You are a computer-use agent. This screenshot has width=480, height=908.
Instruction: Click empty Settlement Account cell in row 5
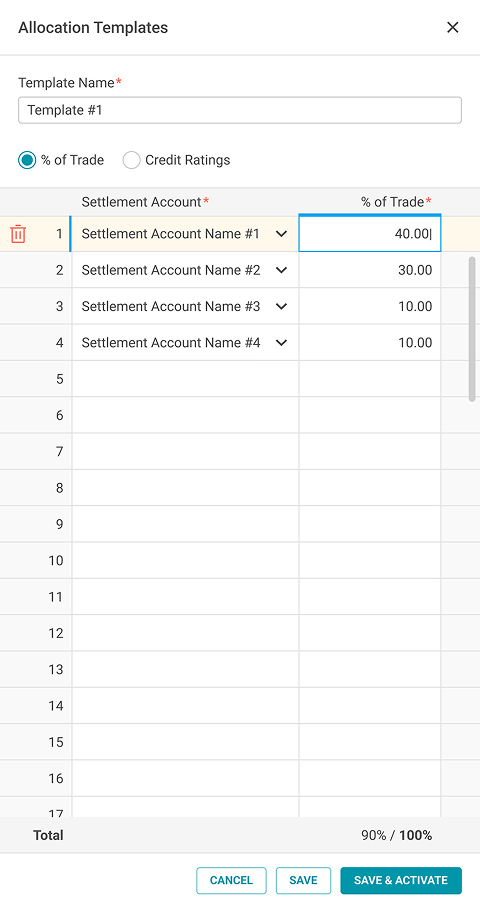click(x=185, y=379)
